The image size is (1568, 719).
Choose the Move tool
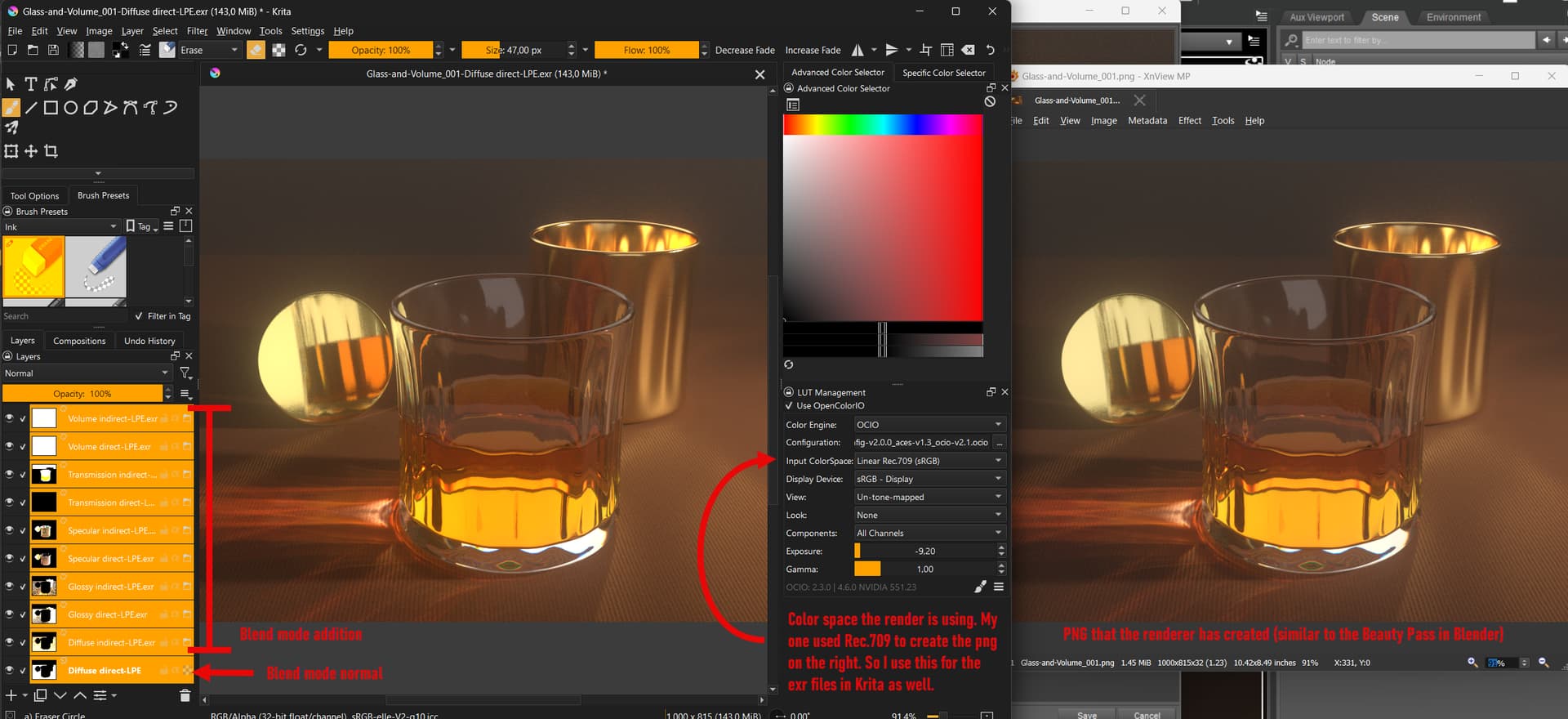(31, 151)
